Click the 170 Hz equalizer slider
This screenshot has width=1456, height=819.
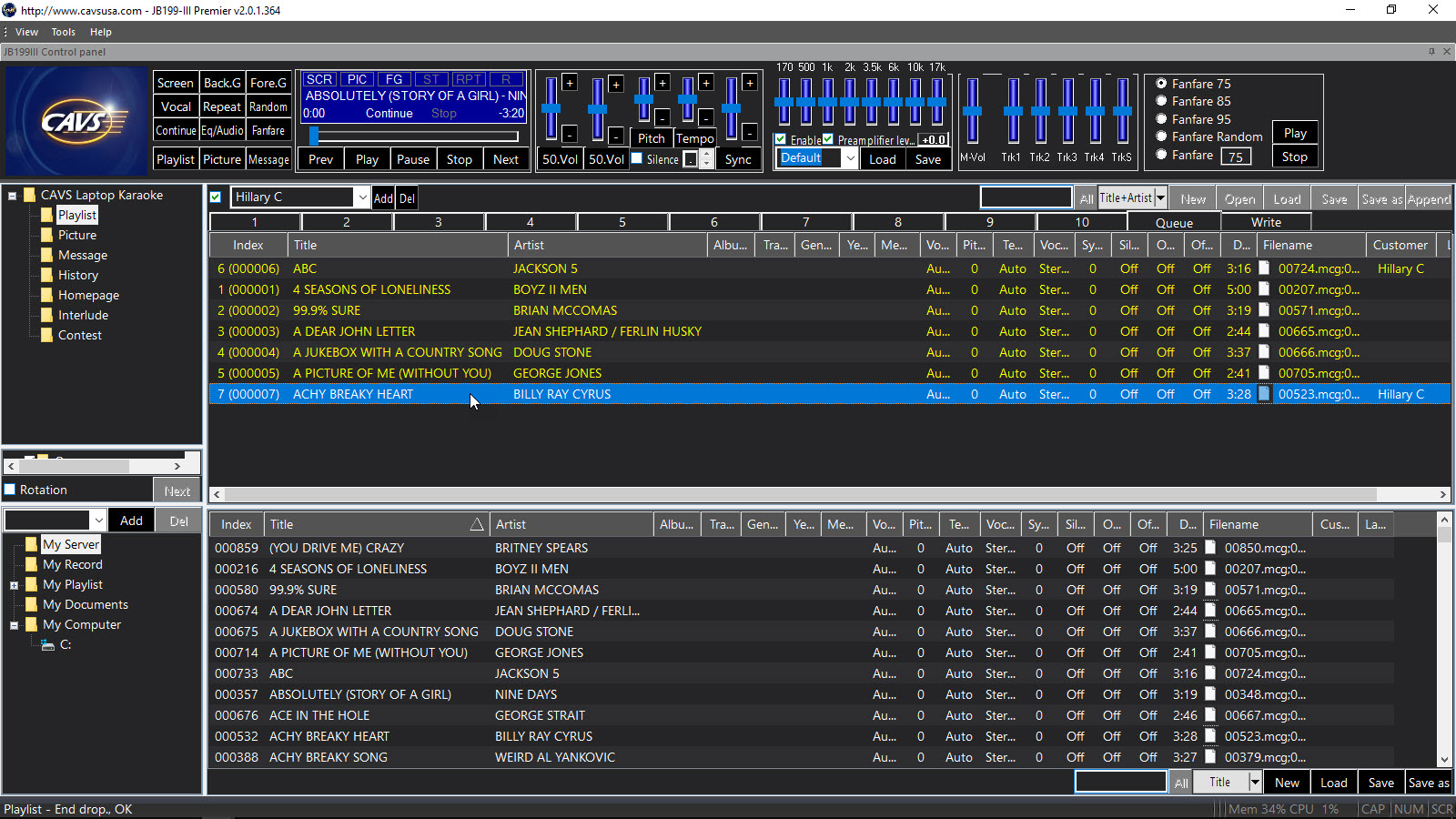[x=784, y=102]
